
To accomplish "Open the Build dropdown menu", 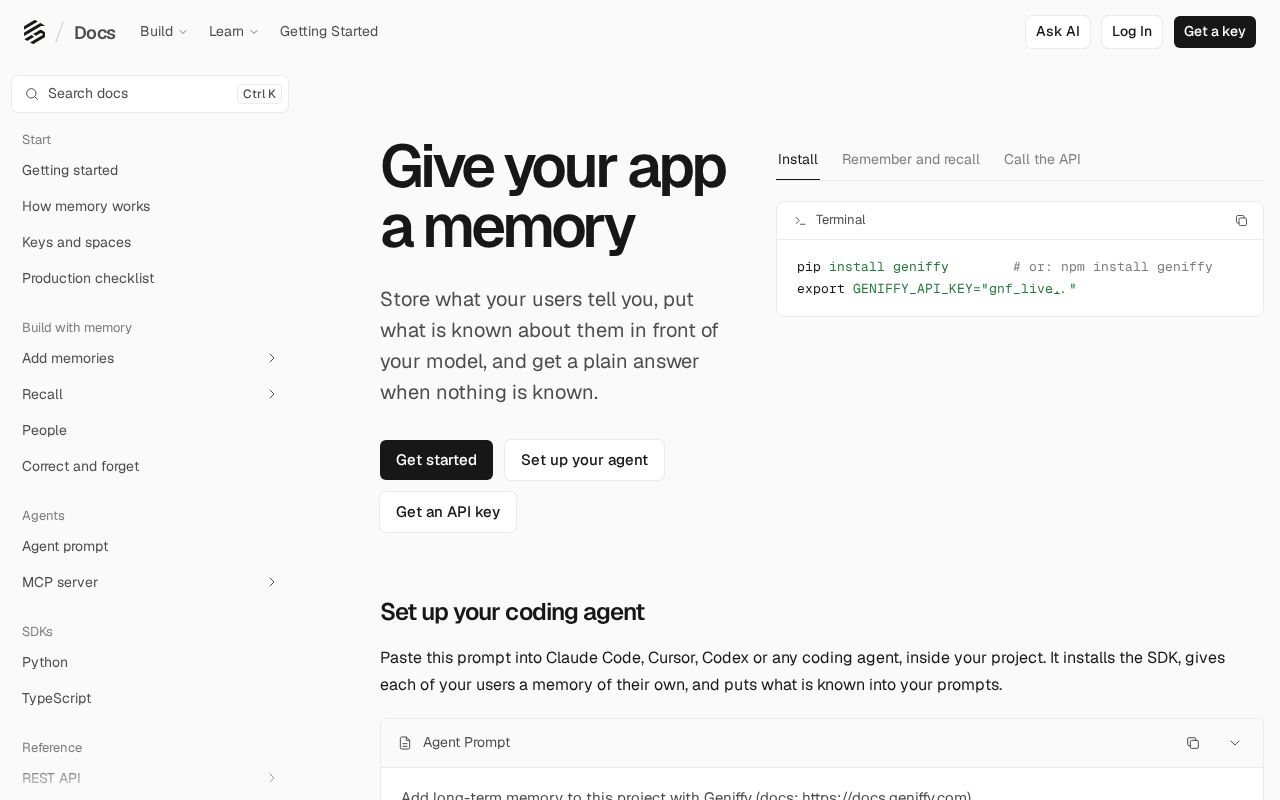I will [x=164, y=32].
